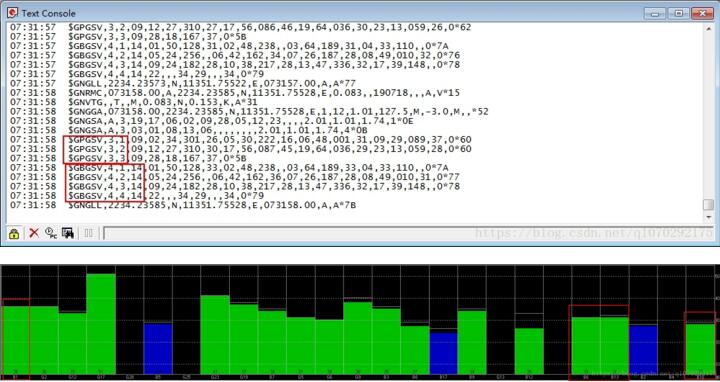Click the PC clock timestamp icon

click(51, 233)
